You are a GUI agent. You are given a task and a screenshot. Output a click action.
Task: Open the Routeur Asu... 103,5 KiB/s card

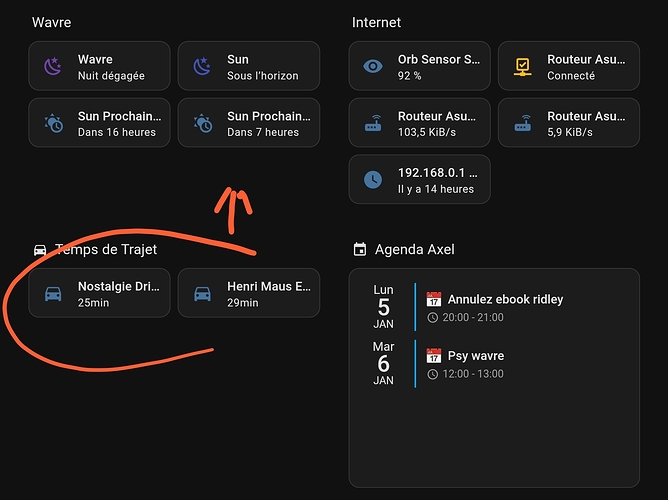(x=420, y=123)
